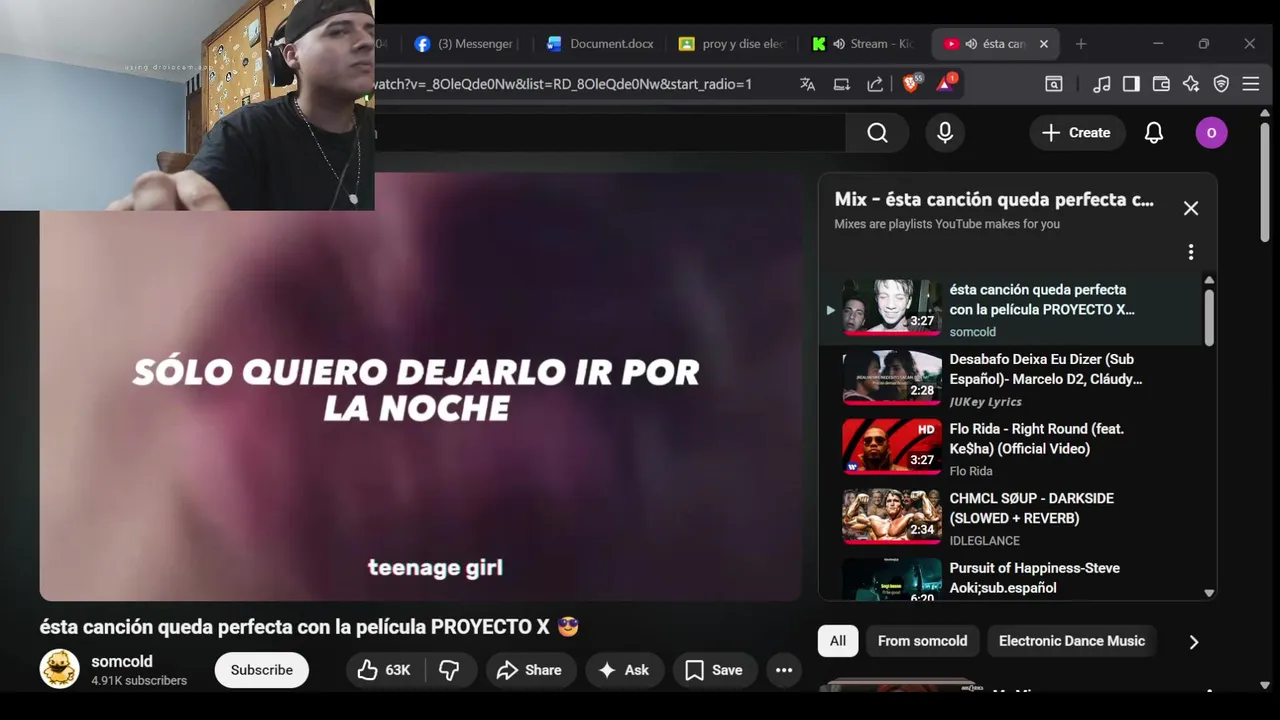The image size is (1280, 720).
Task: Open the music note playlist icon
Action: (x=1101, y=84)
